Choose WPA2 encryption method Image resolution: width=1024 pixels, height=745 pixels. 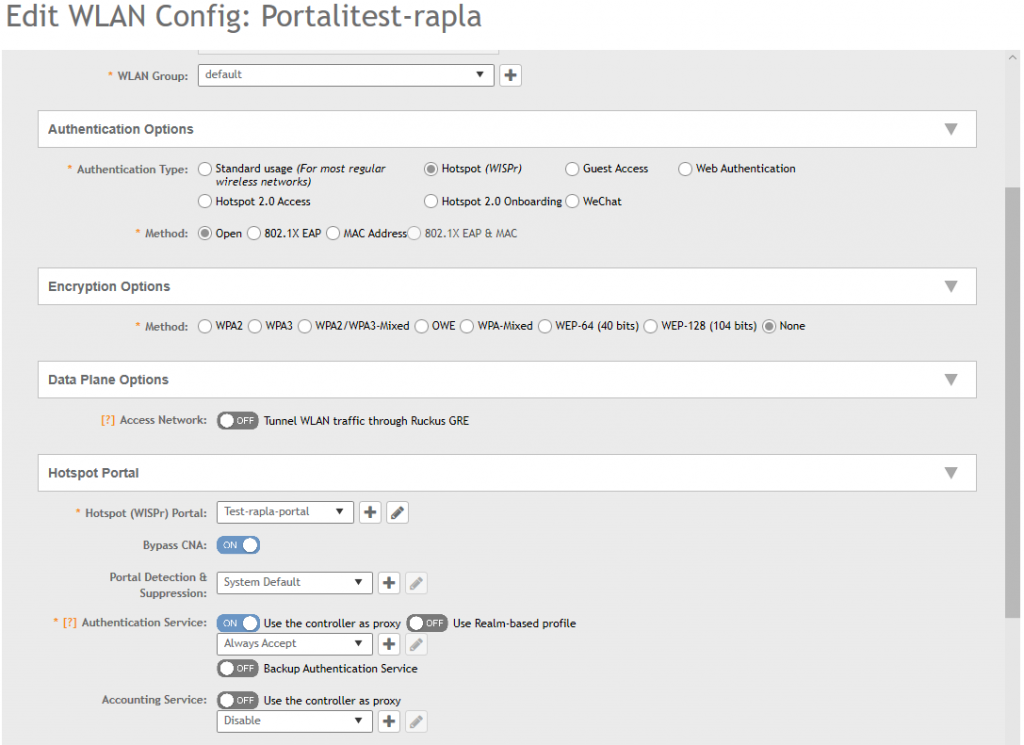(206, 326)
